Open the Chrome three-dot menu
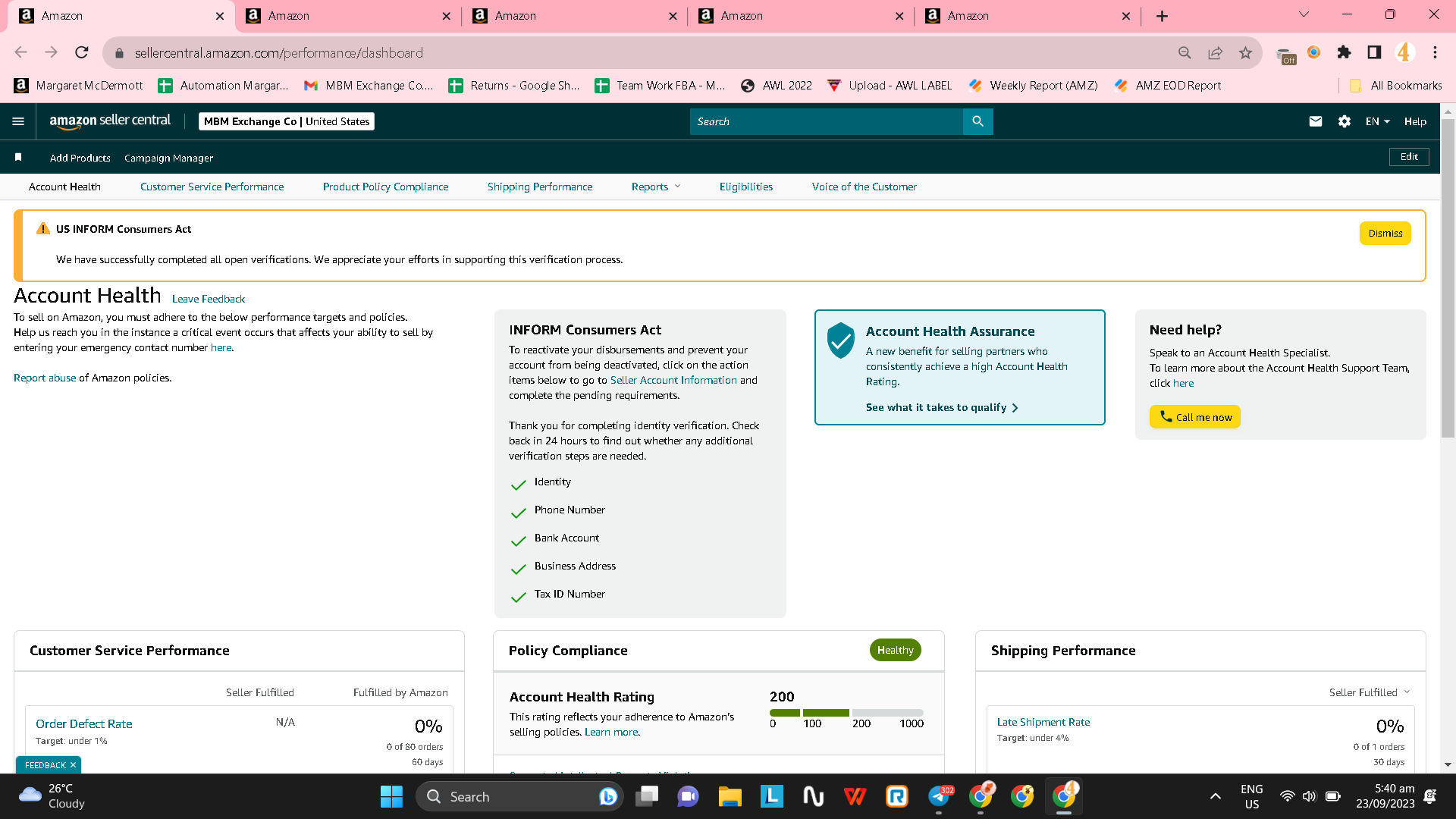1456x819 pixels. (x=1435, y=52)
